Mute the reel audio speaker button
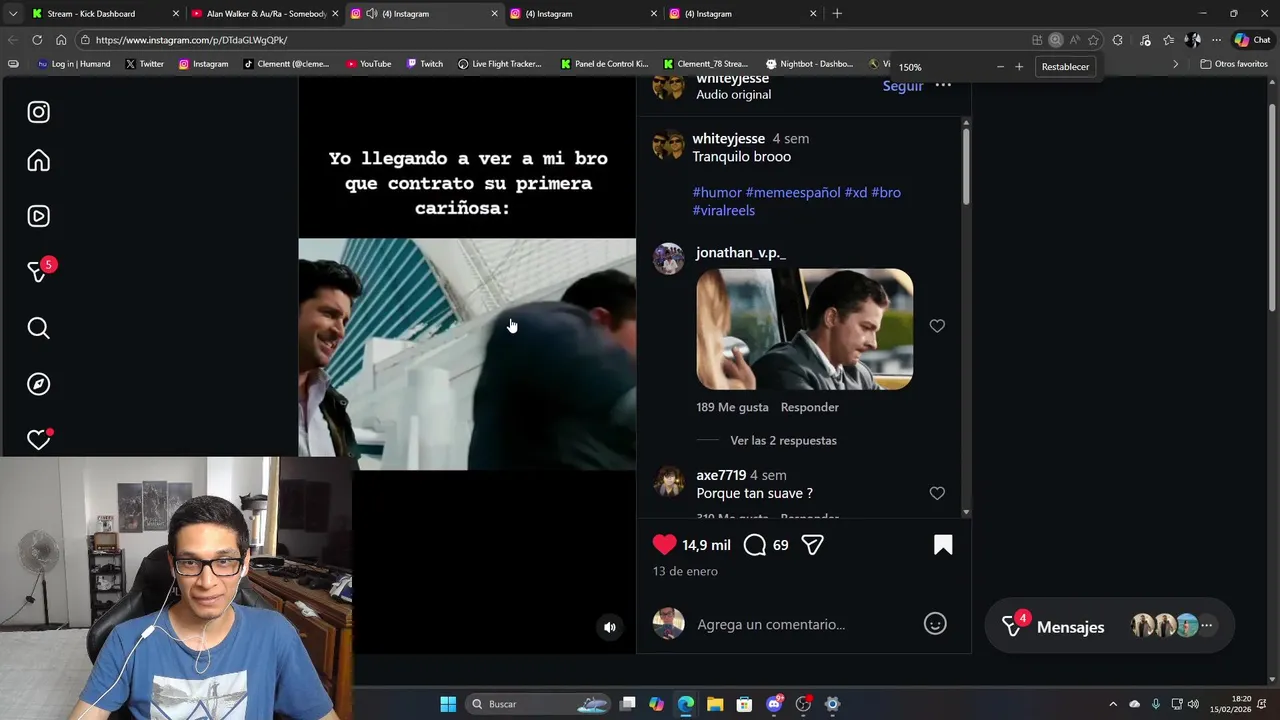The height and width of the screenshot is (720, 1280). (610, 627)
